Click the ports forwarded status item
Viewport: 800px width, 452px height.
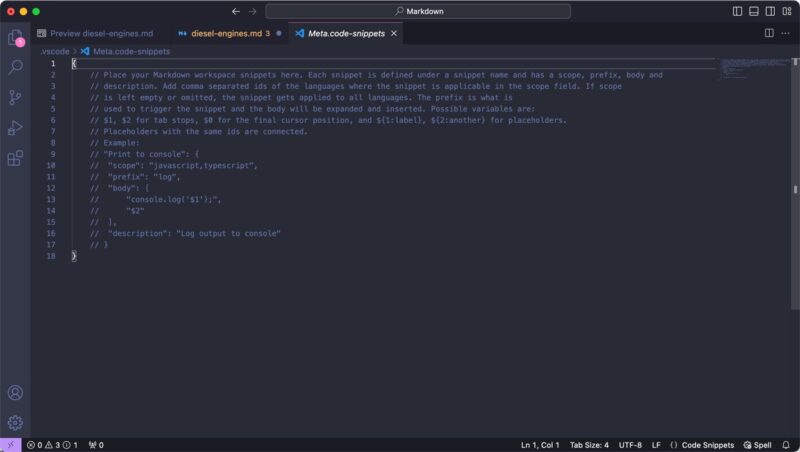coord(96,445)
